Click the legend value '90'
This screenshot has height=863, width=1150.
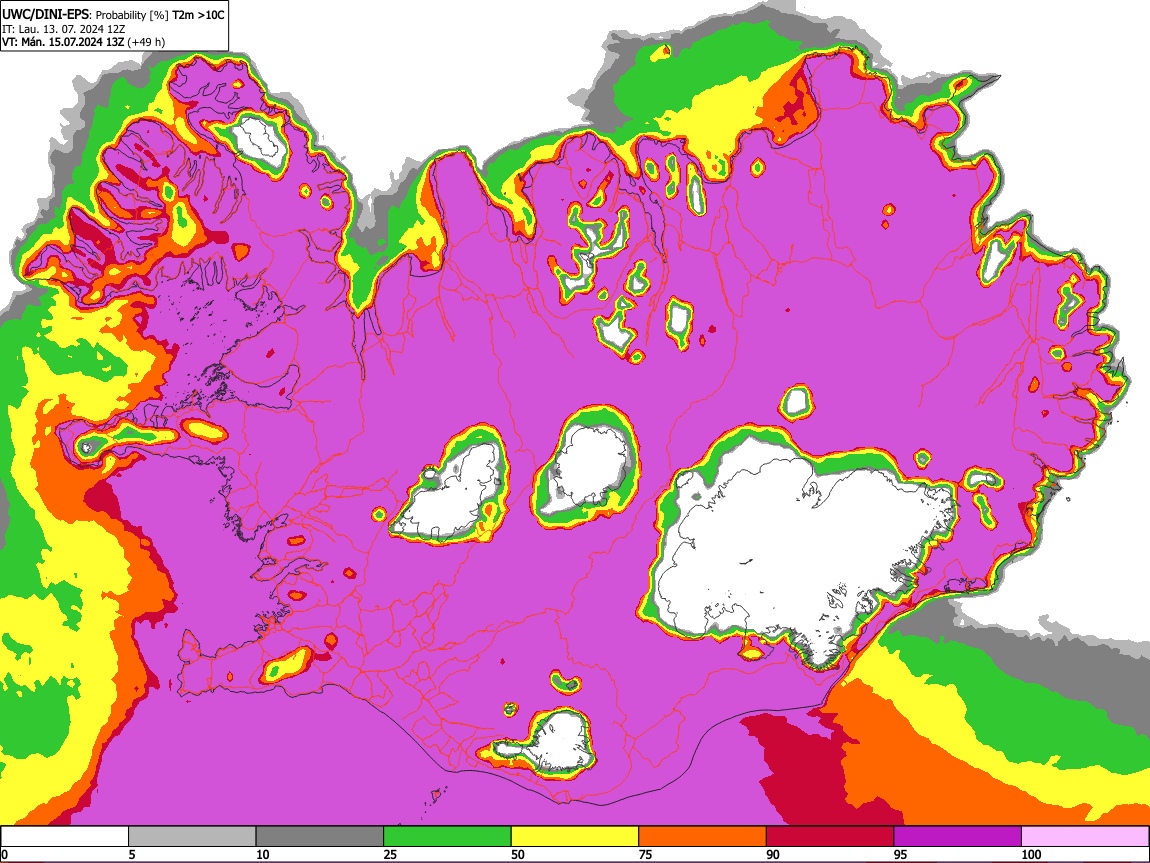[773, 854]
